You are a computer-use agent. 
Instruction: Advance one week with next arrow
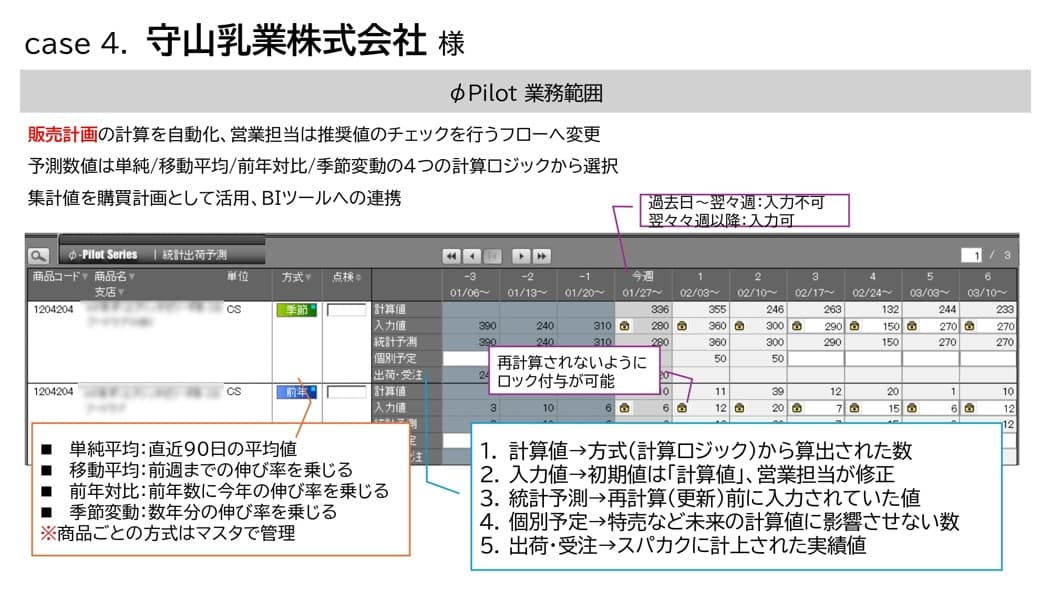click(x=520, y=256)
